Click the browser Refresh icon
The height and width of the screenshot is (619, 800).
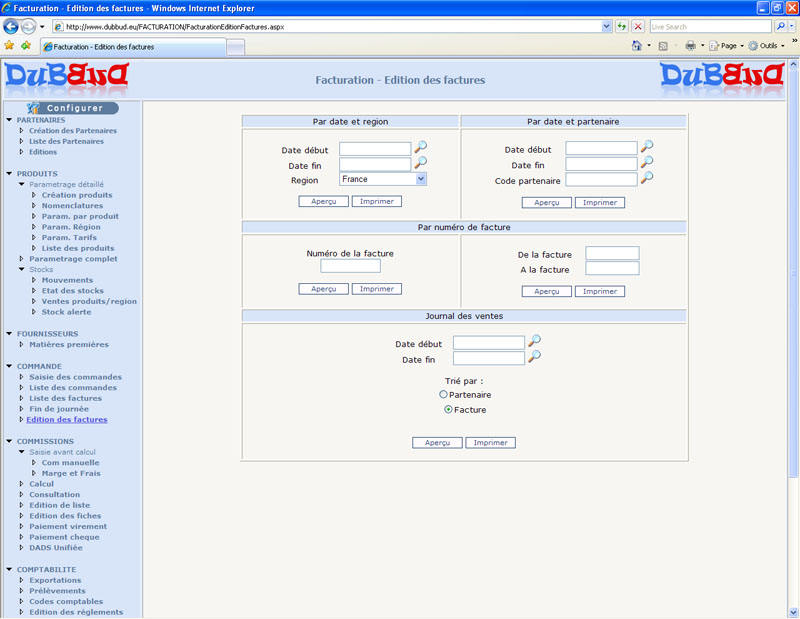(622, 26)
